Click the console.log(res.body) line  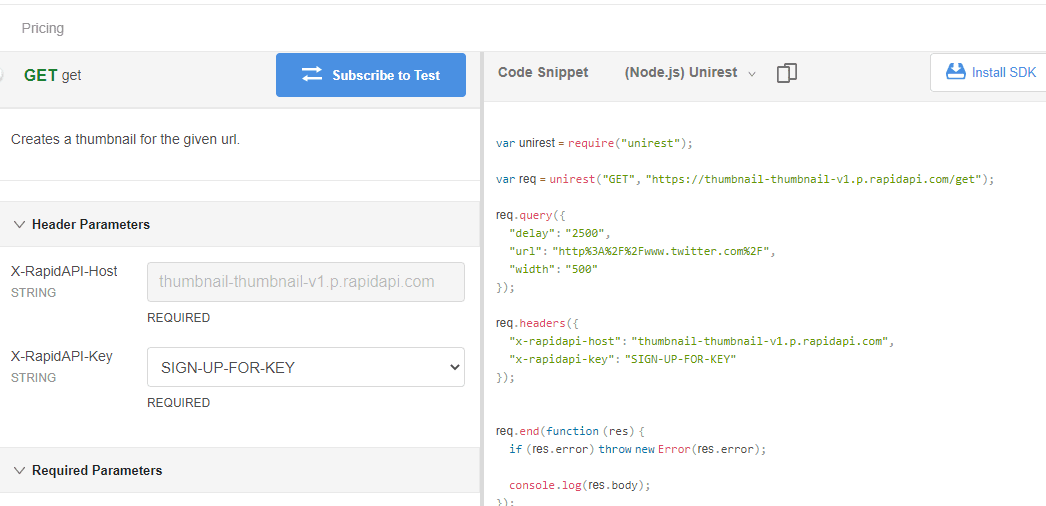point(579,485)
